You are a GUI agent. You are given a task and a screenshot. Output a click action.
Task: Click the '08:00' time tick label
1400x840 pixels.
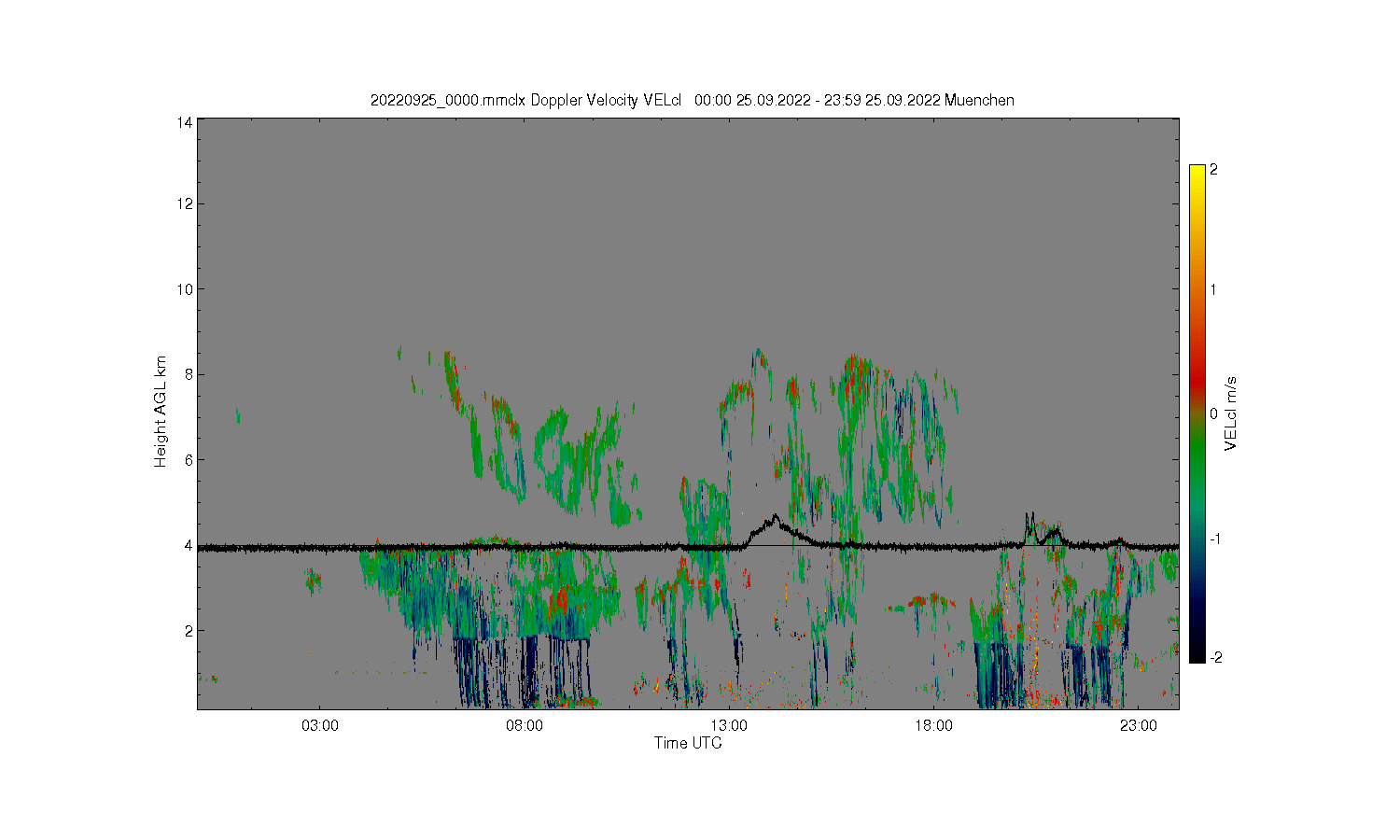click(525, 726)
